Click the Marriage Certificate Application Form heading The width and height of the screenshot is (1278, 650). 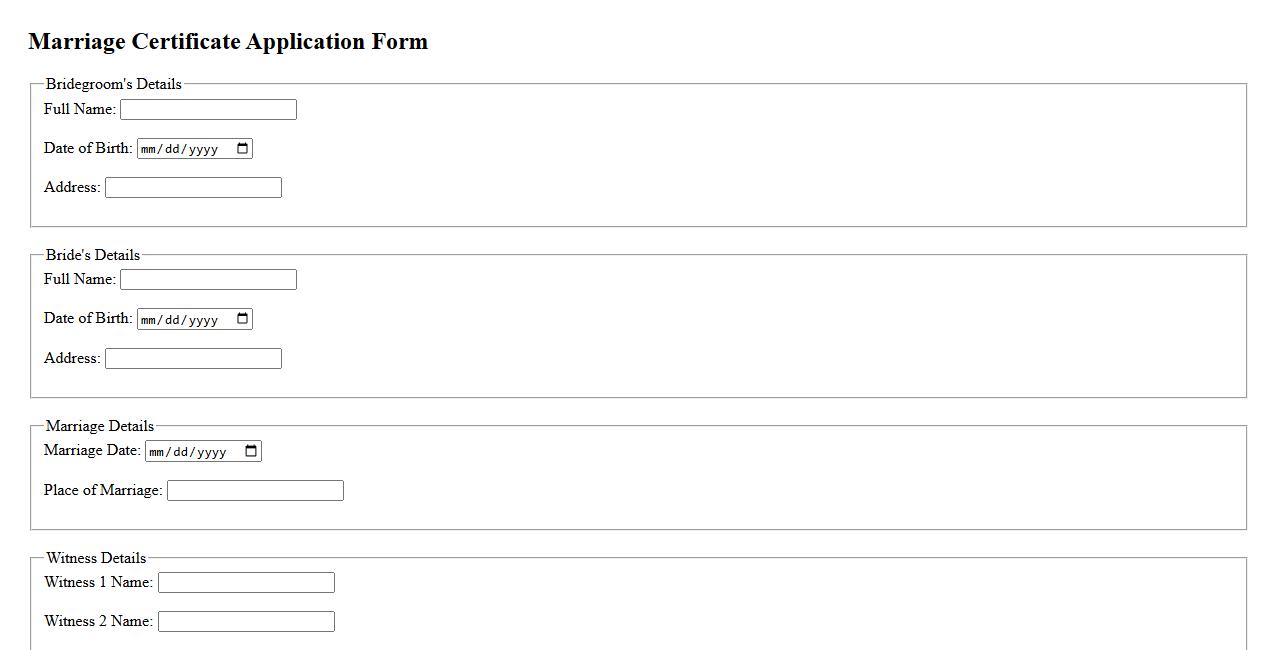[228, 41]
